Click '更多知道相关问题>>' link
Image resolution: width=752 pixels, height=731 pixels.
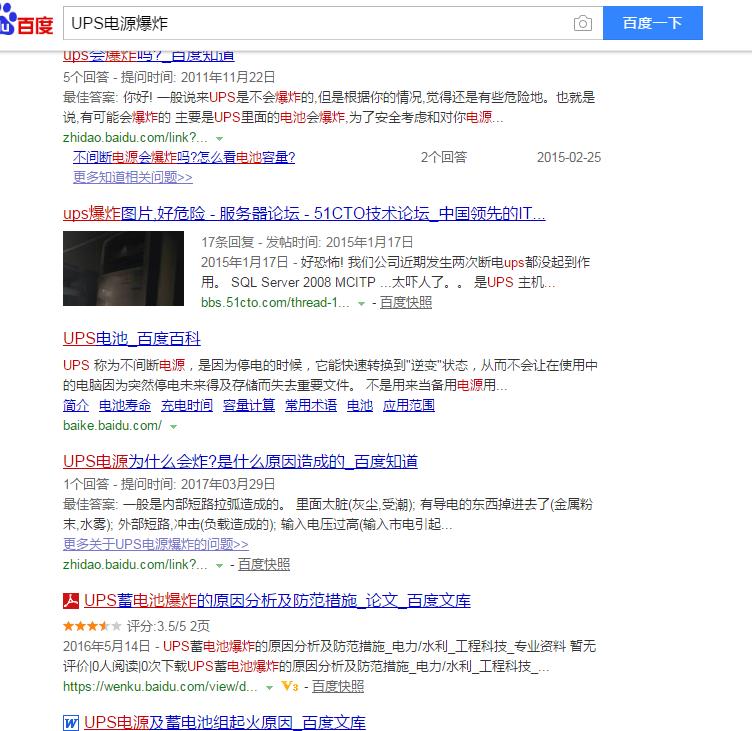(133, 177)
